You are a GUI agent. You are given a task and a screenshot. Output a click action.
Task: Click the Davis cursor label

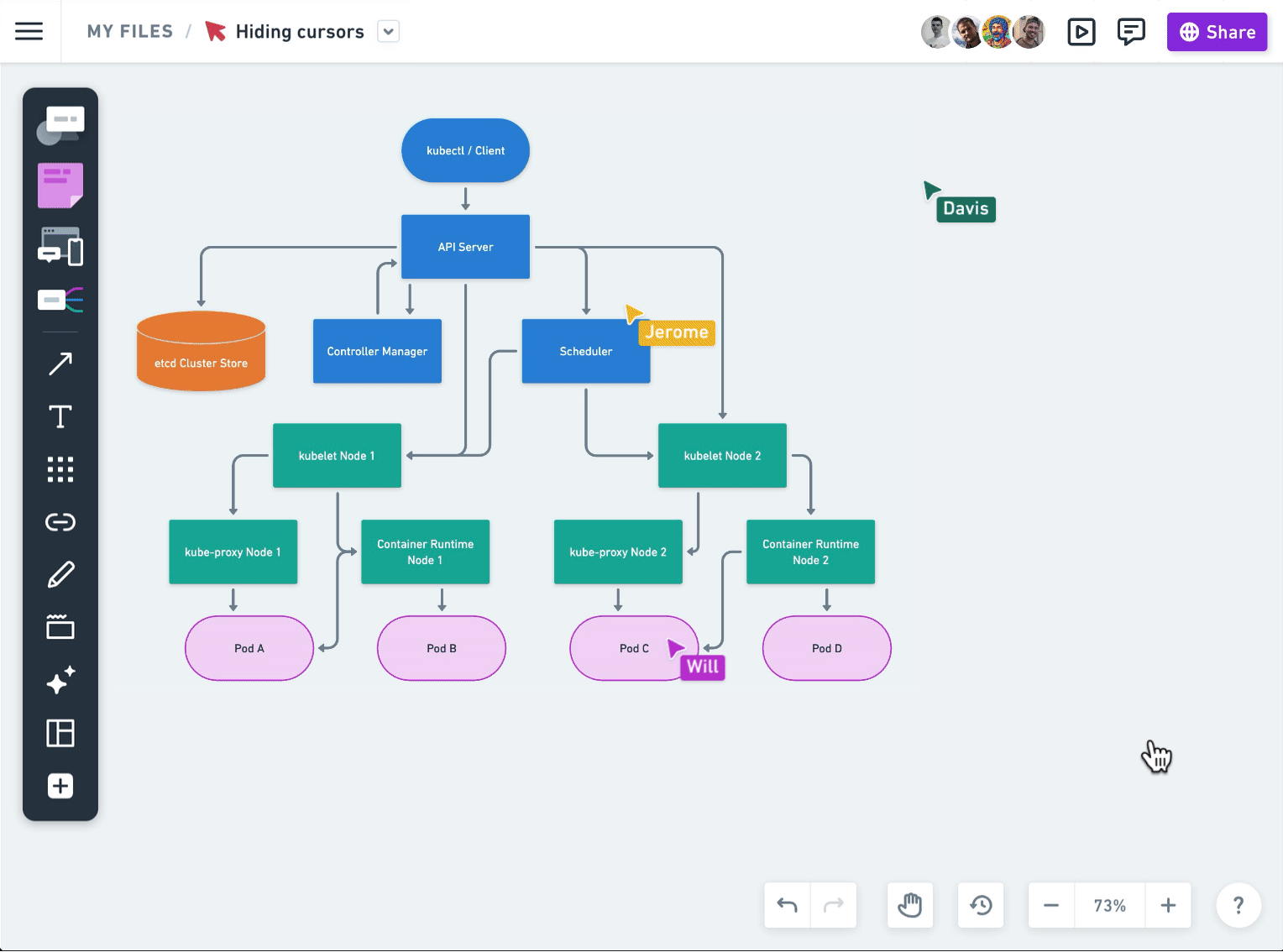[966, 209]
